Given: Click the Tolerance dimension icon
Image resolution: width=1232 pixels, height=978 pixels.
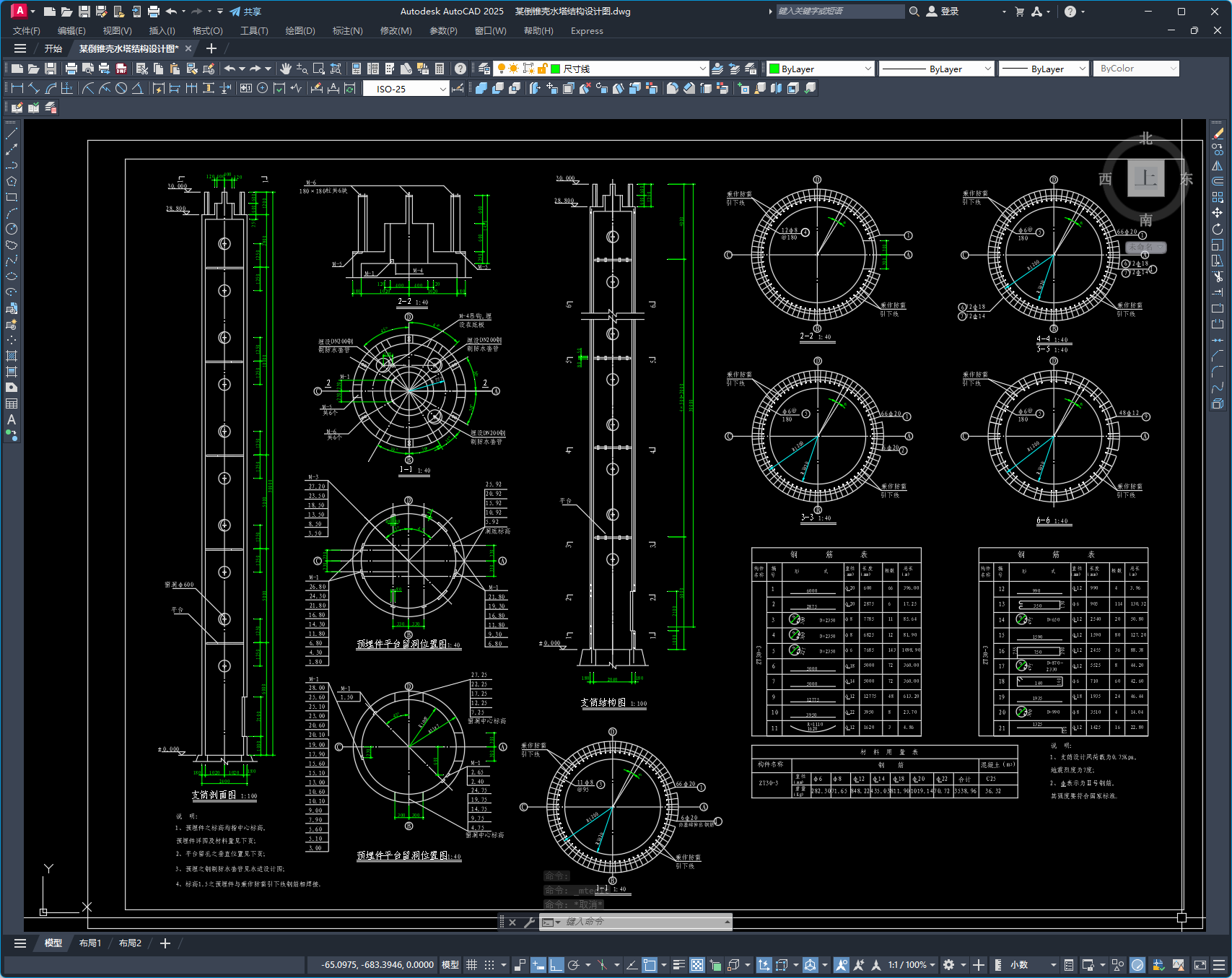Looking at the screenshot, I should tap(246, 88).
